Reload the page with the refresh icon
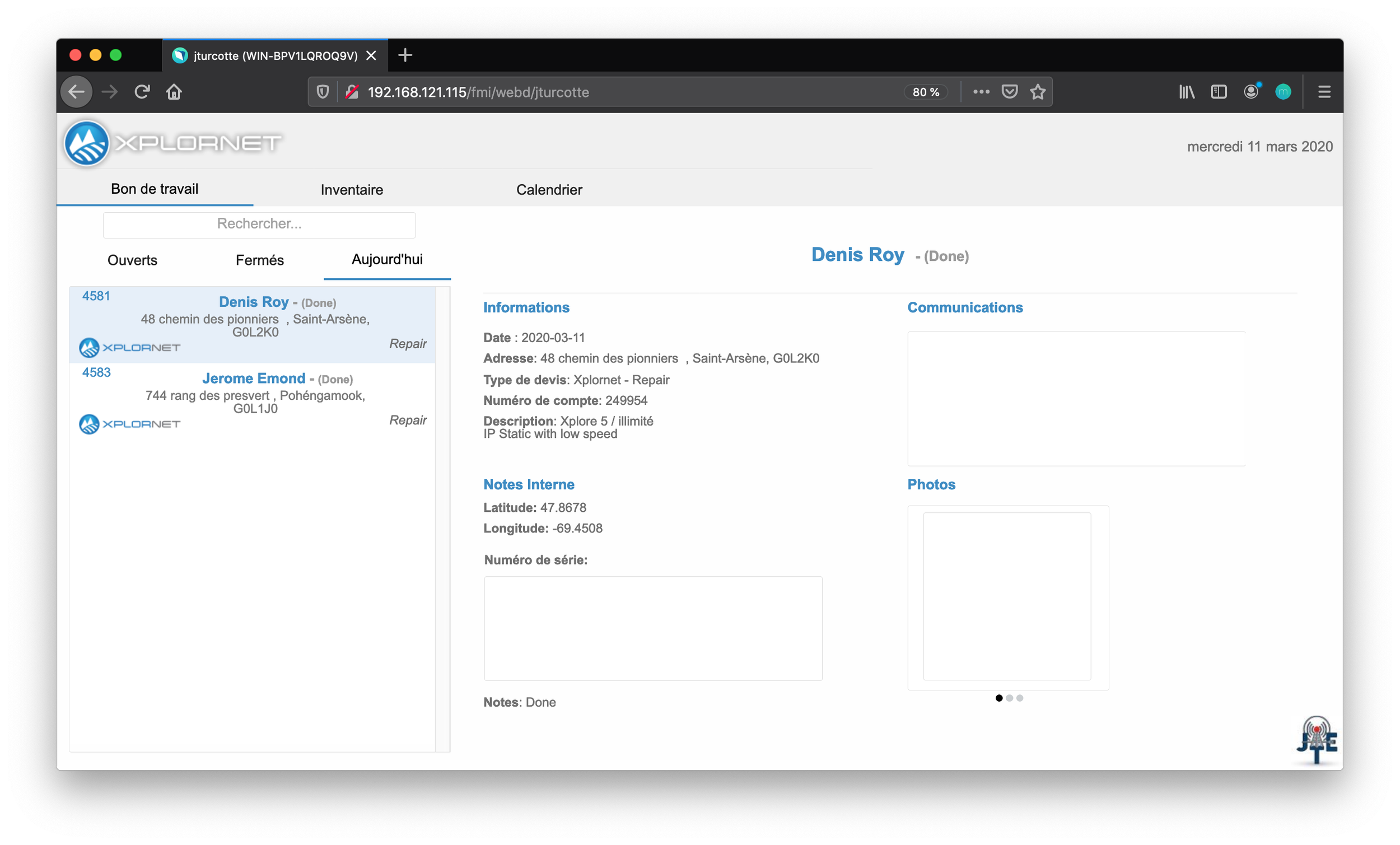Image resolution: width=1400 pixels, height=845 pixels. coord(142,91)
